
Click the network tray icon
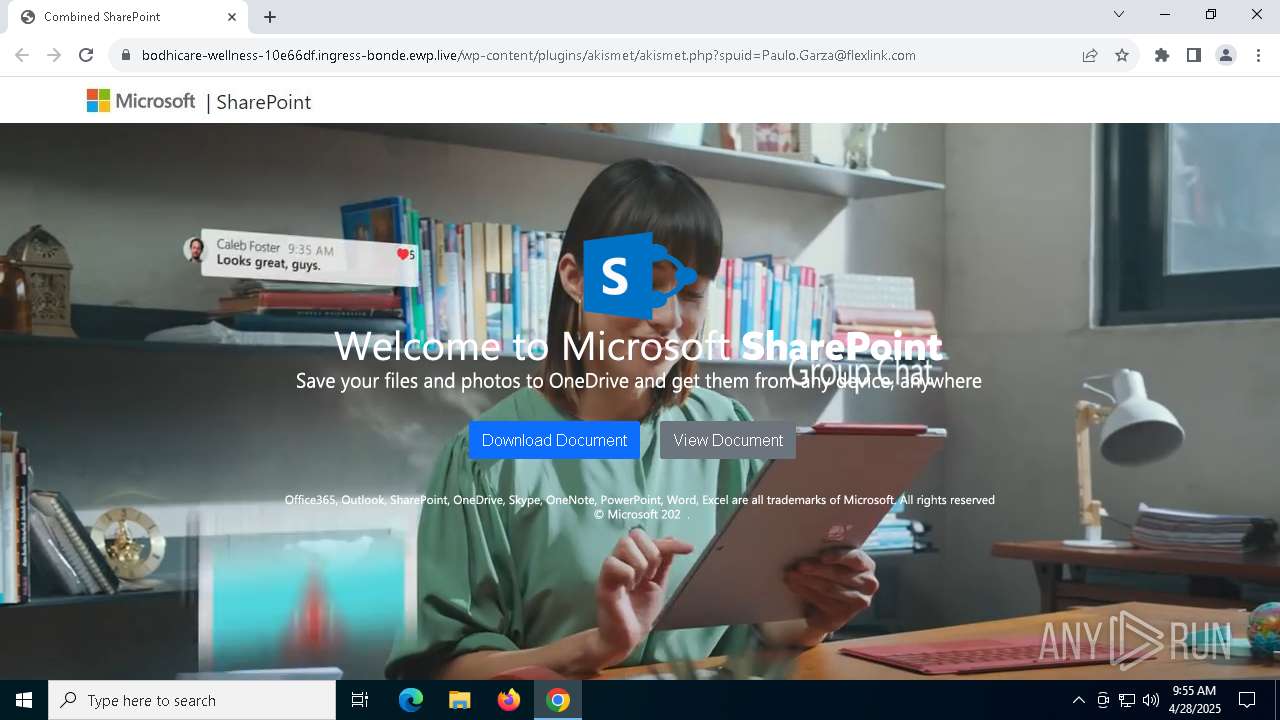[x=1127, y=700]
